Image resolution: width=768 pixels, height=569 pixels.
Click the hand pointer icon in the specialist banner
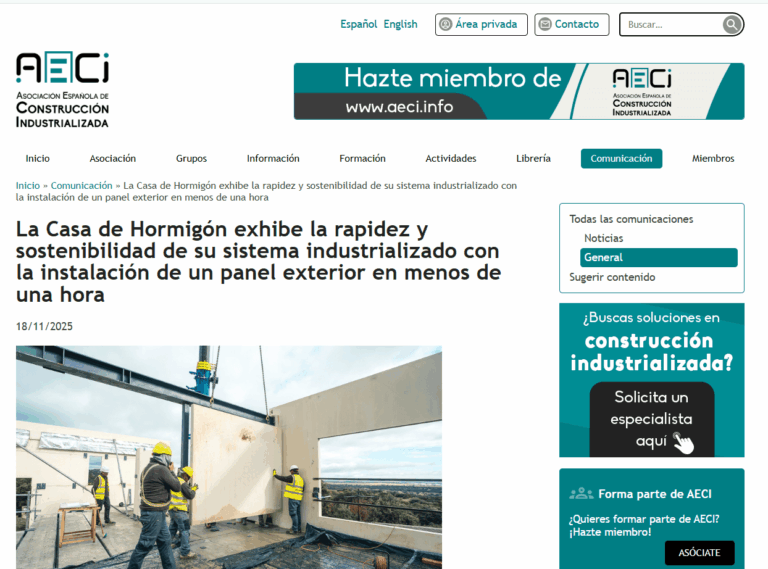tap(683, 443)
